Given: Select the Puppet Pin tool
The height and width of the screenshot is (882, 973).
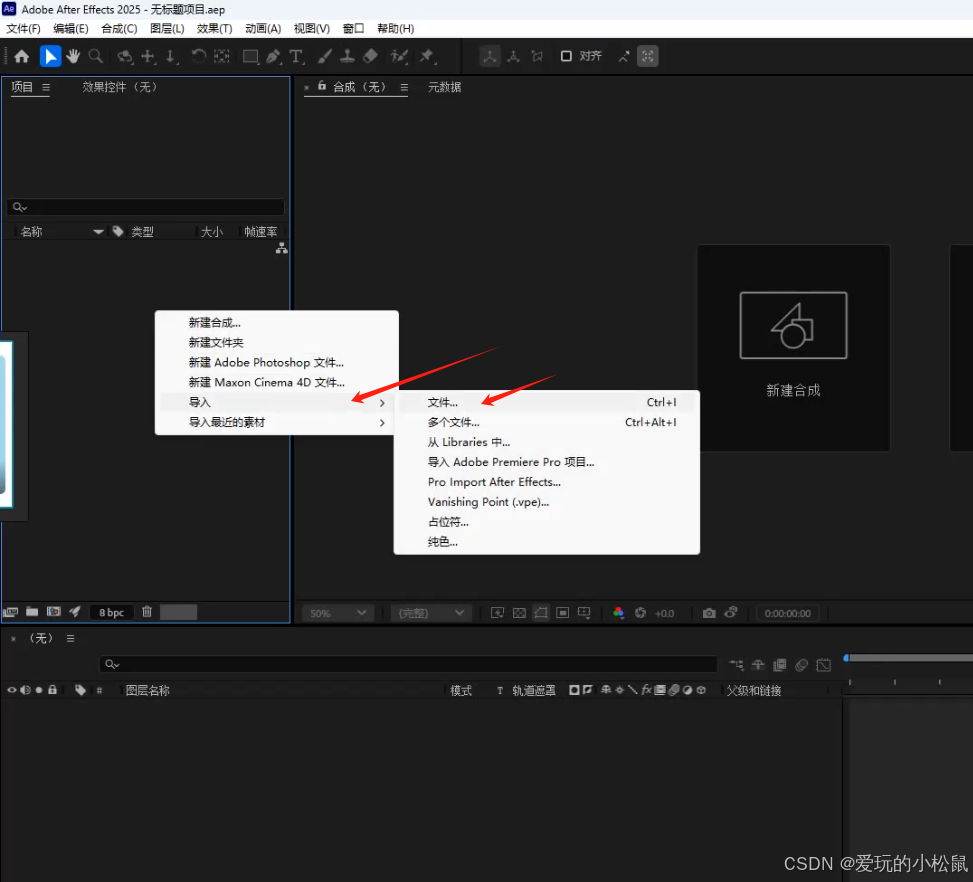Looking at the screenshot, I should coord(427,56).
